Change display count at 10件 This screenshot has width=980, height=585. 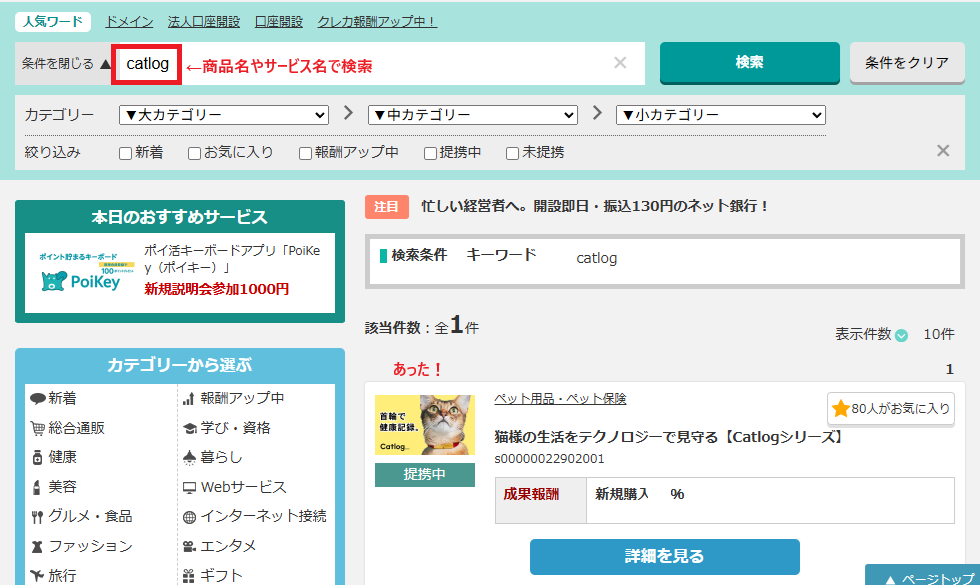point(939,334)
